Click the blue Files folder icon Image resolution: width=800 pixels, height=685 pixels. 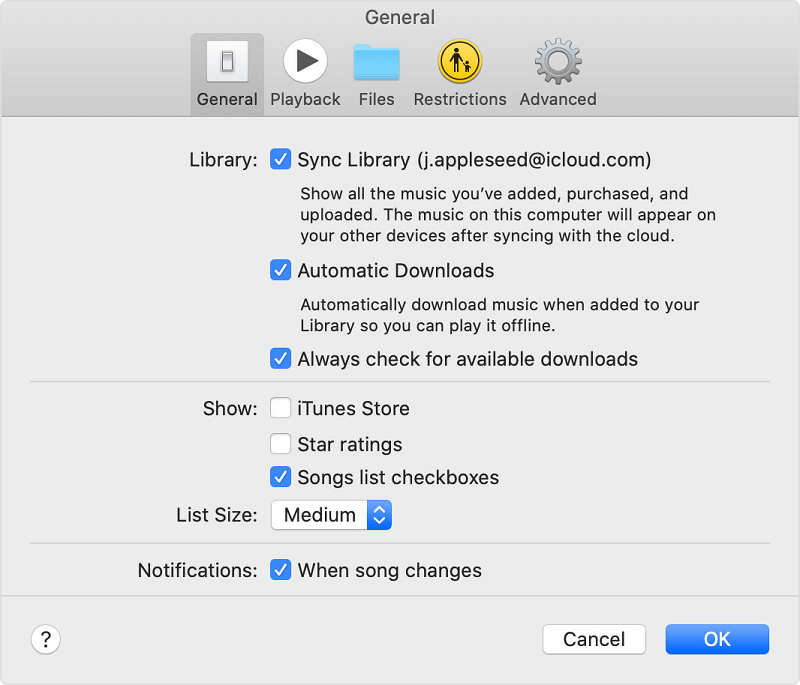[x=376, y=62]
